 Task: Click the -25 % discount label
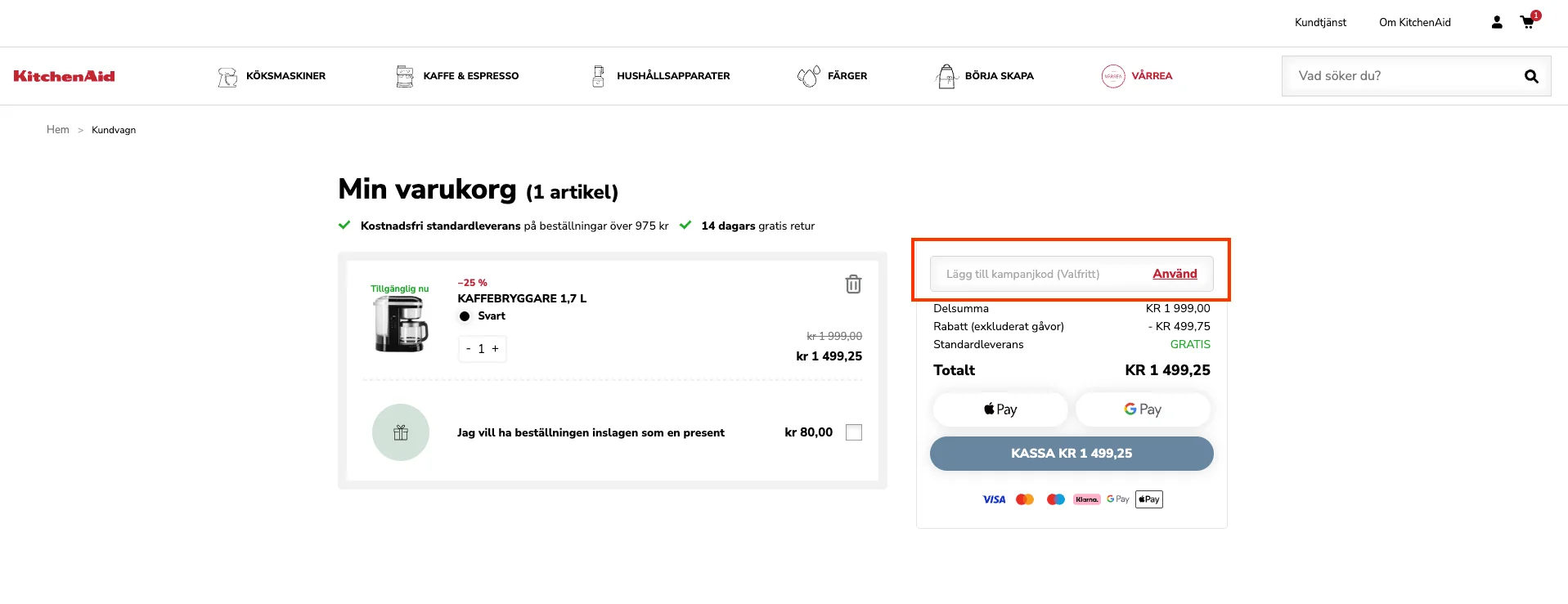[472, 283]
